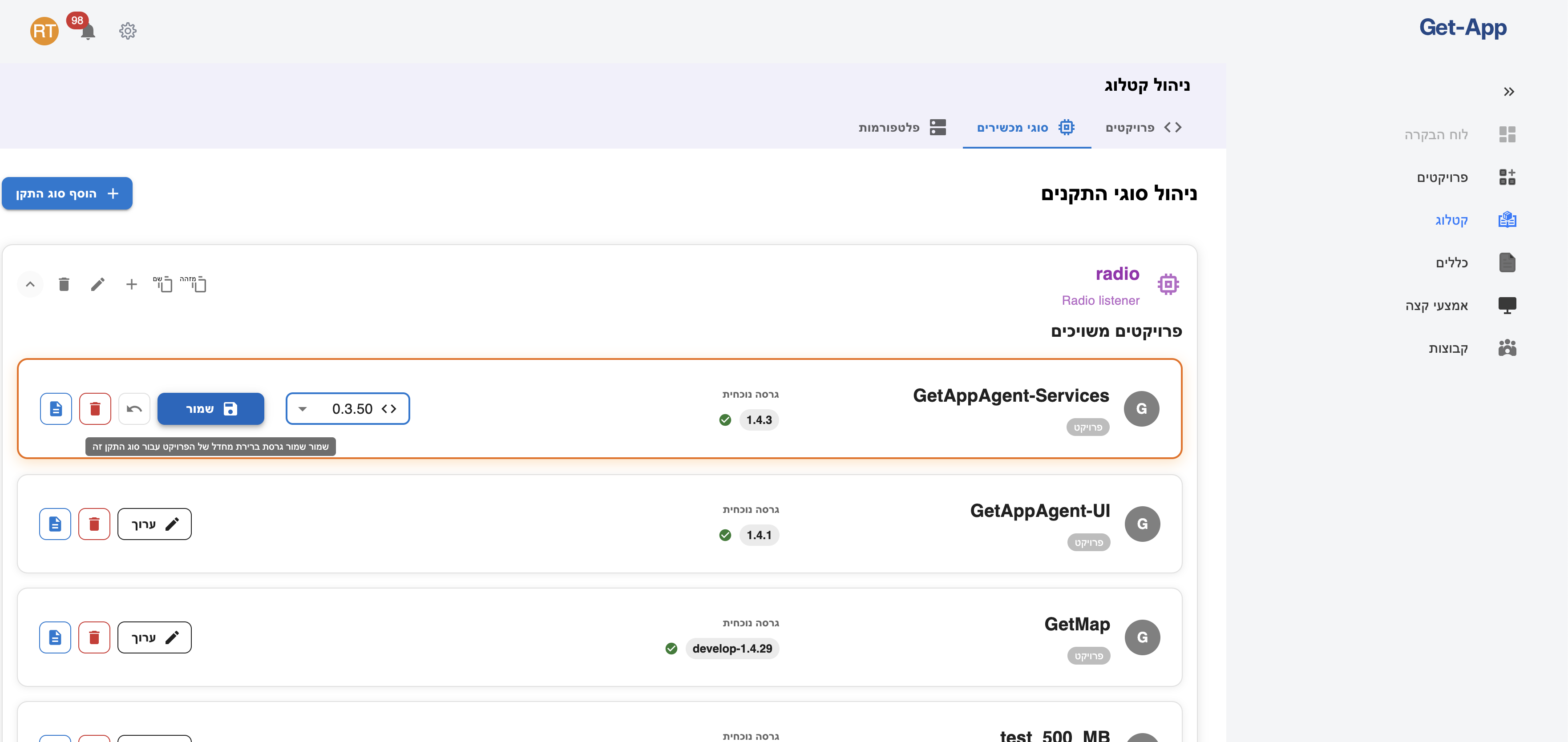Collapse the radio device type card
1568x742 pixels.
tap(30, 284)
